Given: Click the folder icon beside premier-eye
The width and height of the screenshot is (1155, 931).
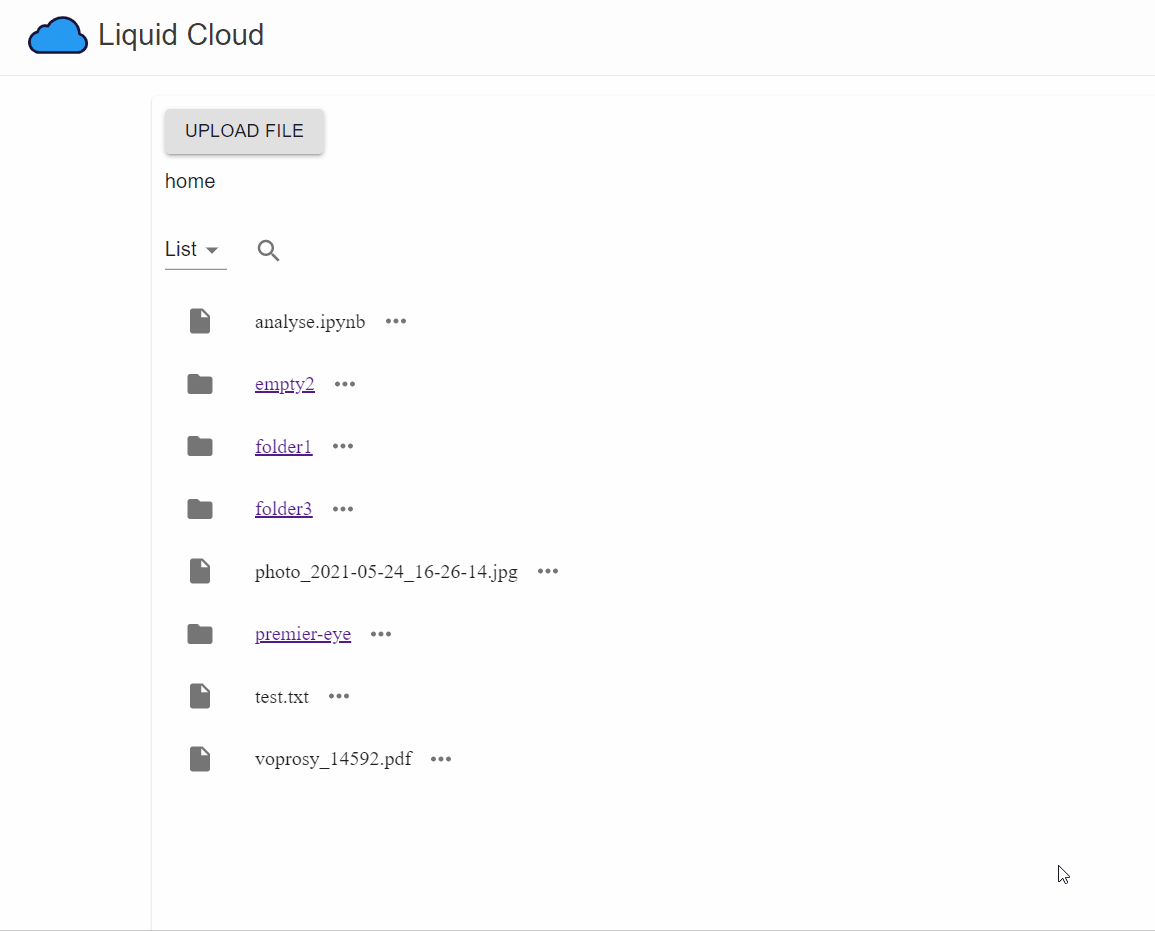Looking at the screenshot, I should 200,634.
